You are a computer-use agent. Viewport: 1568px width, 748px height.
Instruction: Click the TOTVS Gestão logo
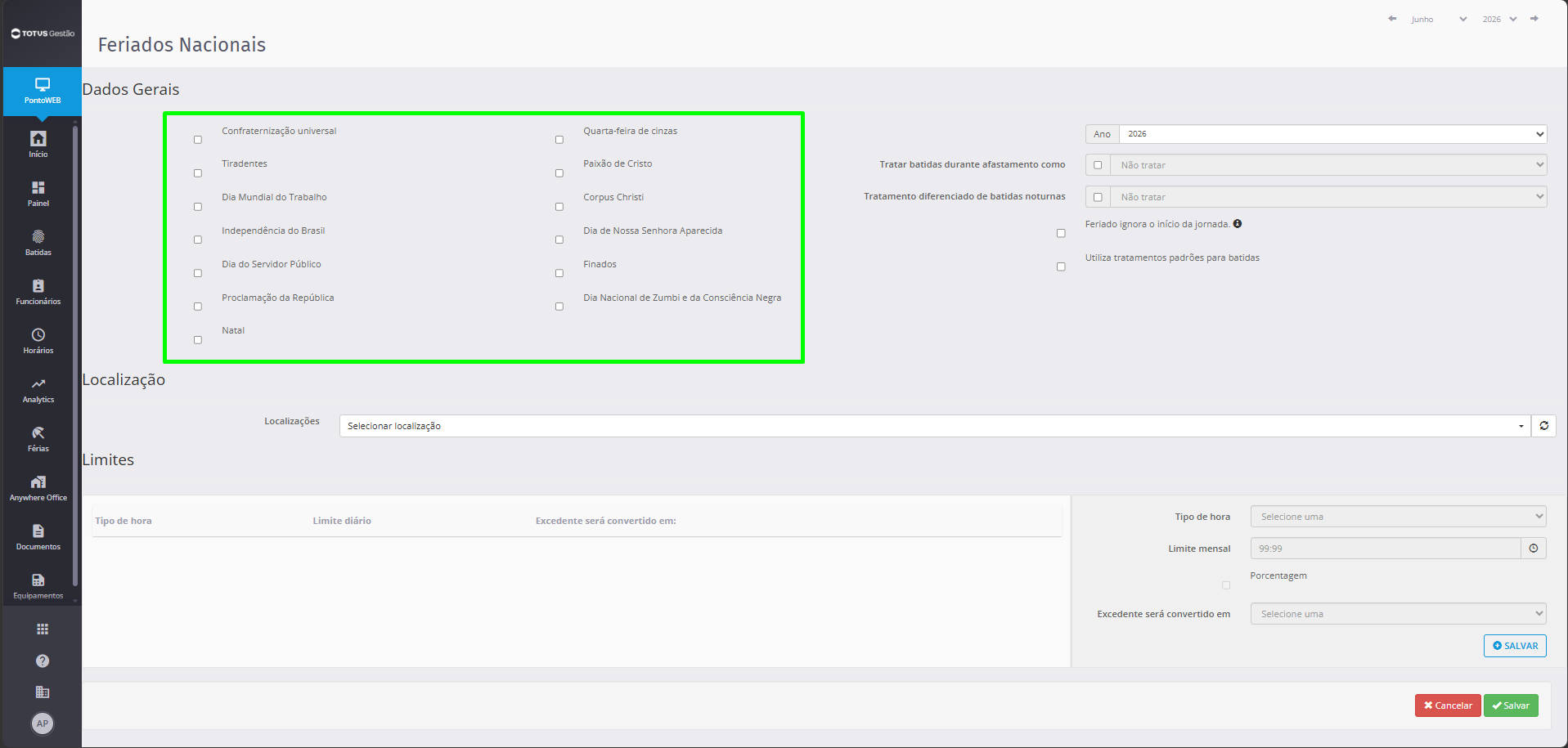click(43, 34)
